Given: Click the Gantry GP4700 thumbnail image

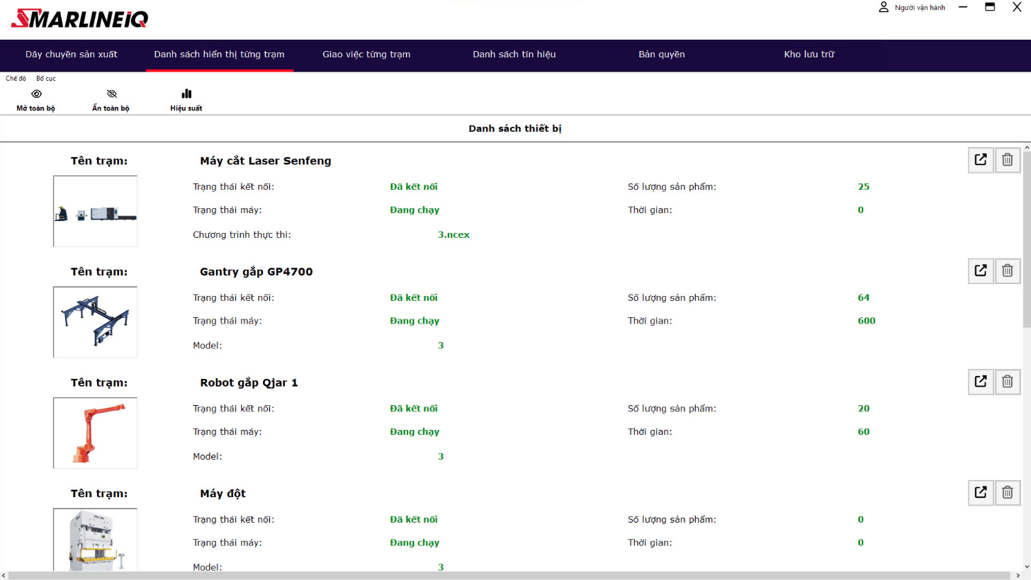Looking at the screenshot, I should (x=95, y=322).
